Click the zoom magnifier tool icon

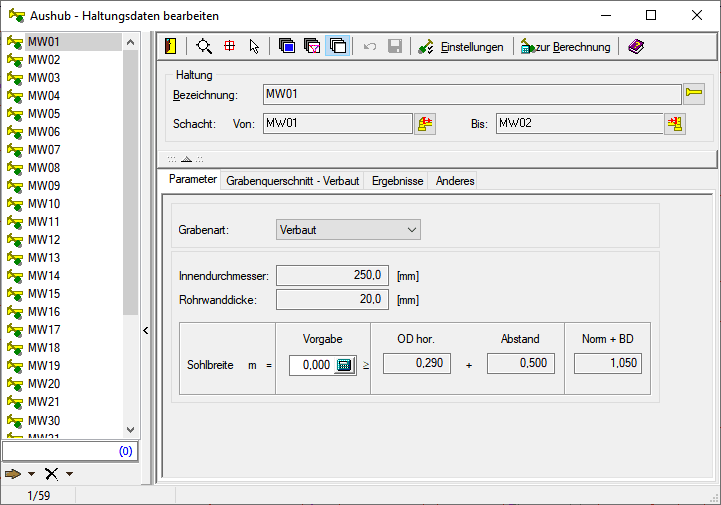(x=204, y=46)
